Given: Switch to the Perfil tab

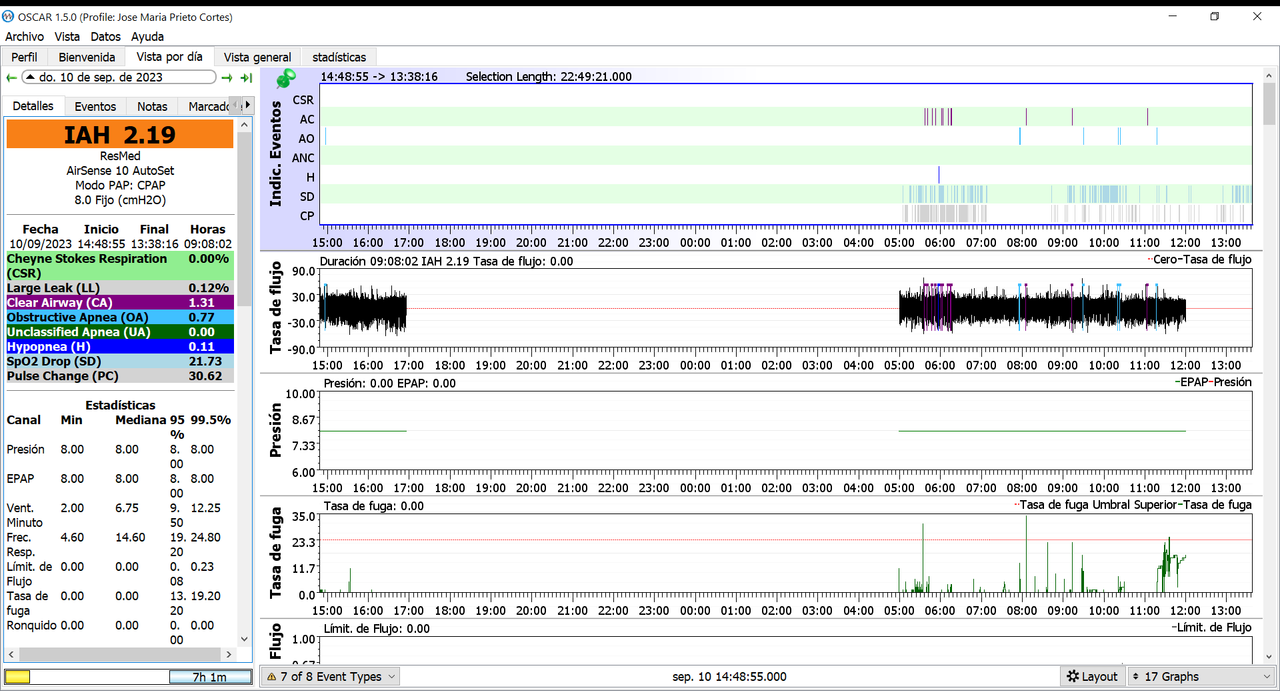Looking at the screenshot, I should 25,57.
